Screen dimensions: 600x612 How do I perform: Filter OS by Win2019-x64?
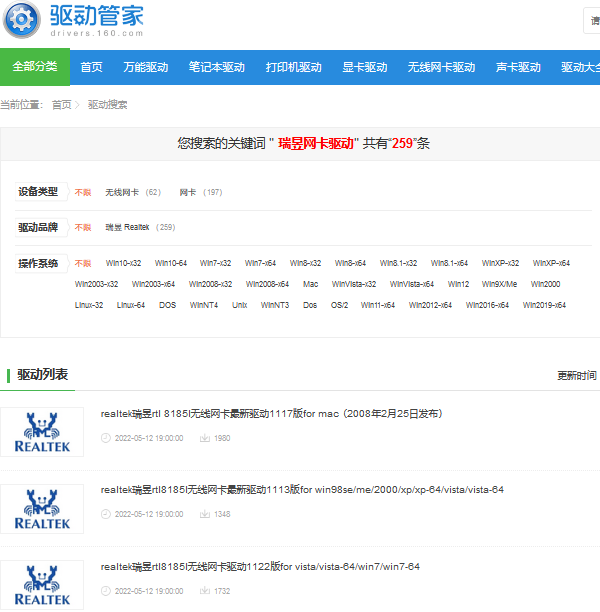(544, 305)
